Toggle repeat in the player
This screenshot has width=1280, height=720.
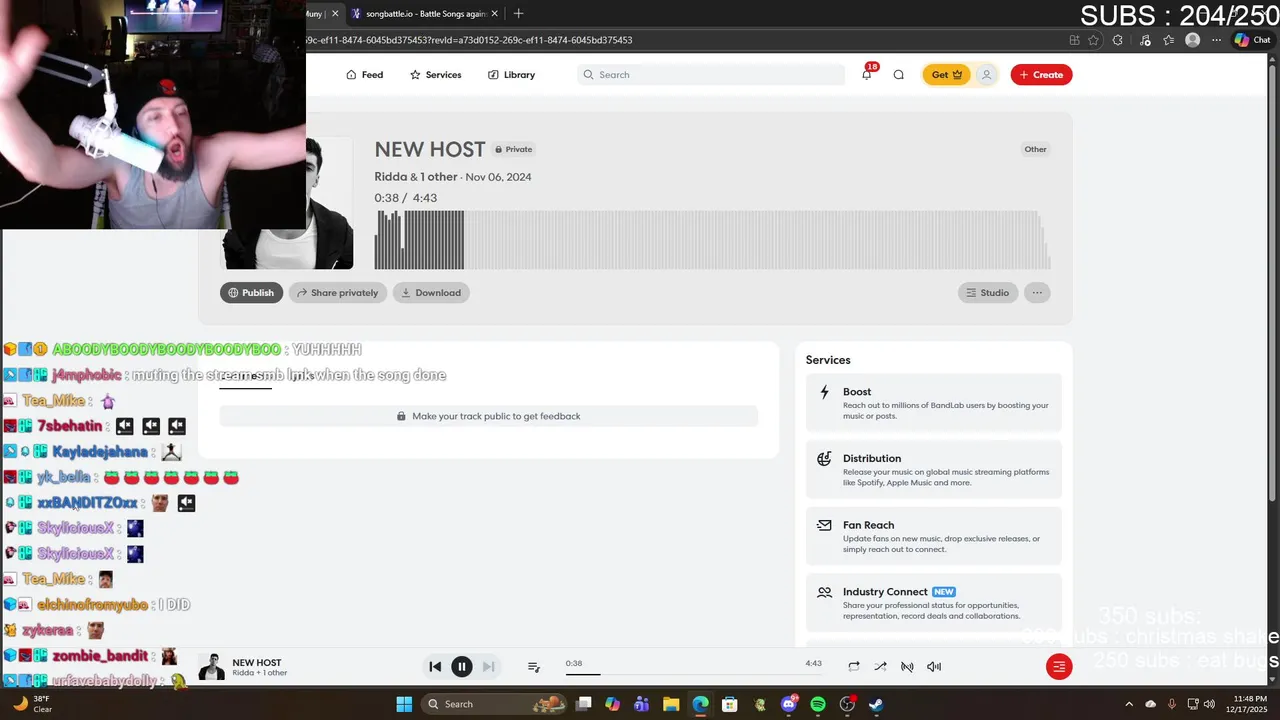point(854,667)
